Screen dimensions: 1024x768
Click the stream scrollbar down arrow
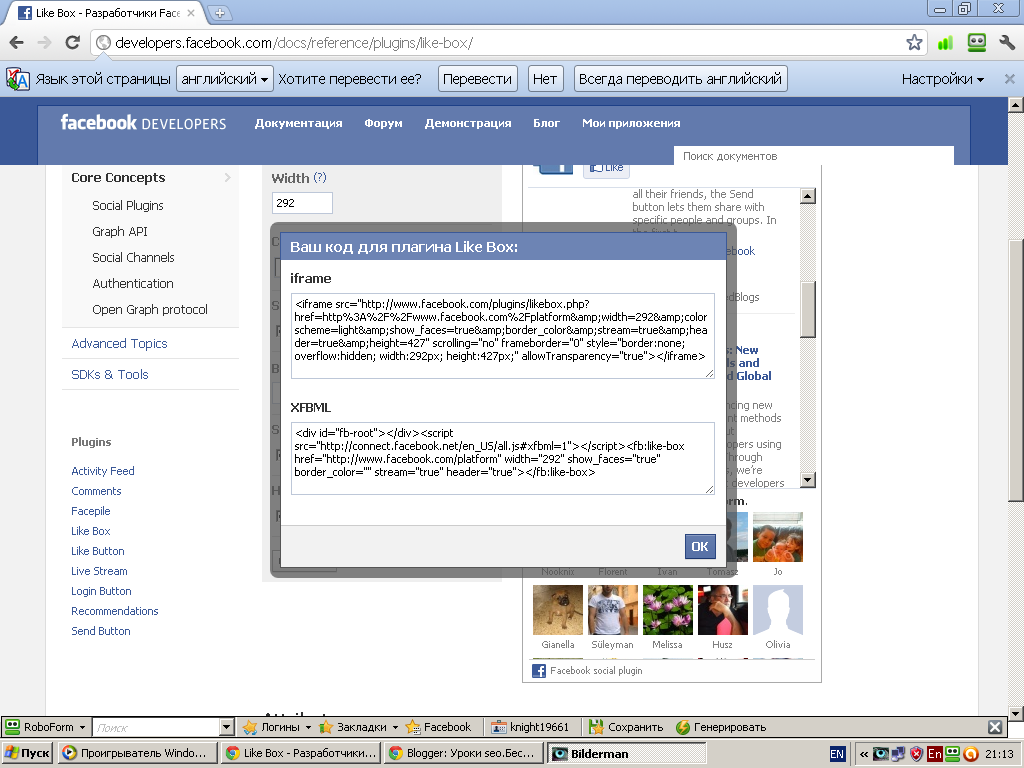point(807,481)
